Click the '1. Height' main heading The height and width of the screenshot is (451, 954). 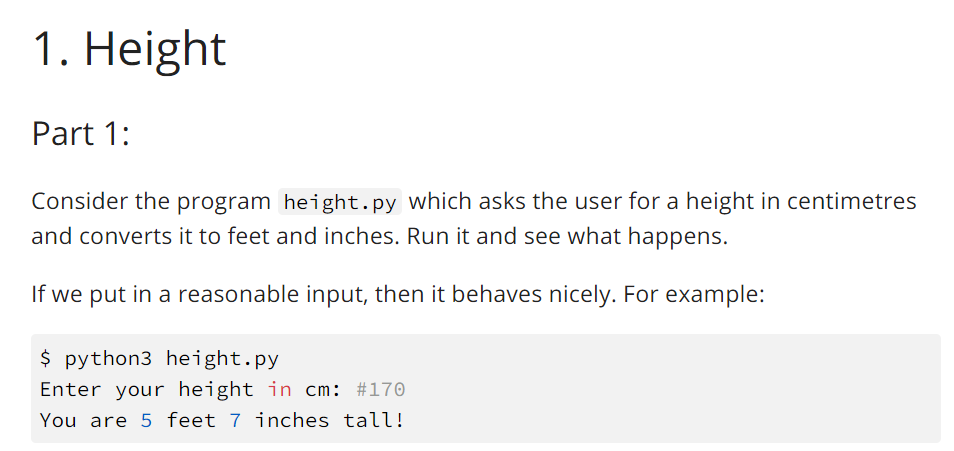129,49
